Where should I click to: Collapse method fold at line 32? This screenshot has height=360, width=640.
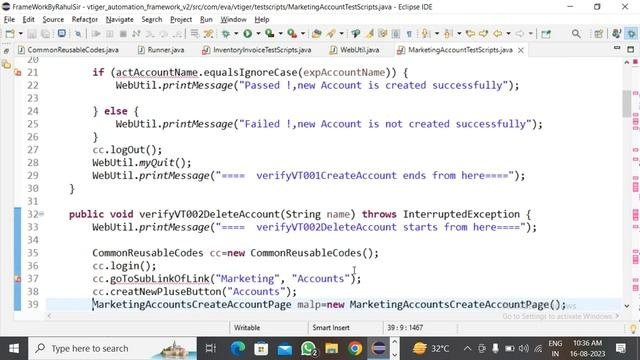point(42,214)
